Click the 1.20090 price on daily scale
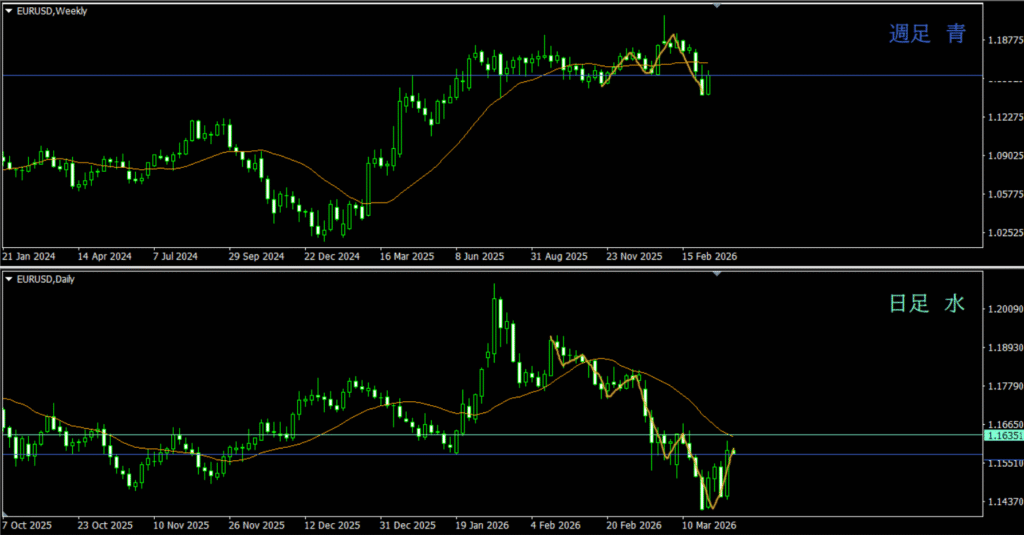Screen dimensions: 1024x535 [1004, 310]
